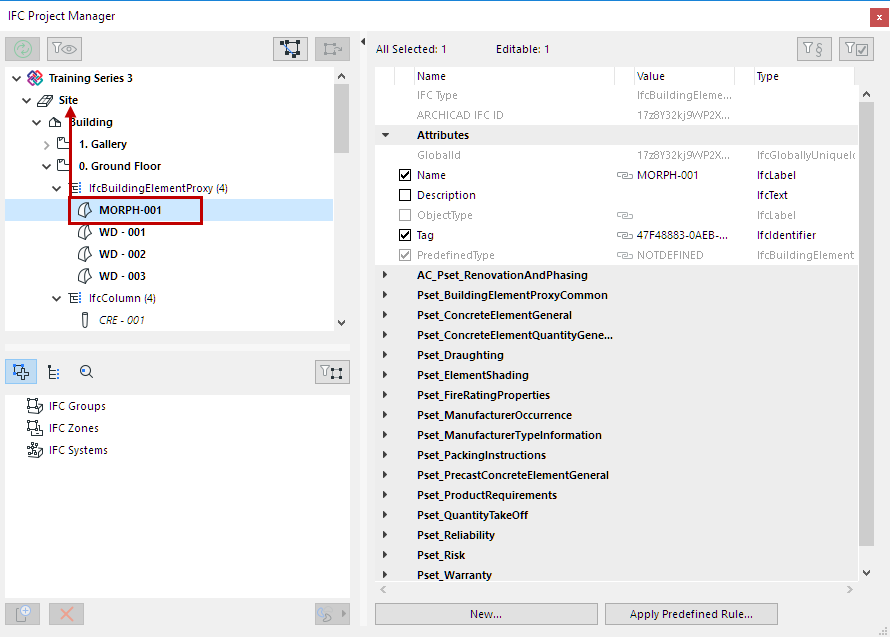Expand Pset_FireRatingProperties property set

tap(385, 395)
